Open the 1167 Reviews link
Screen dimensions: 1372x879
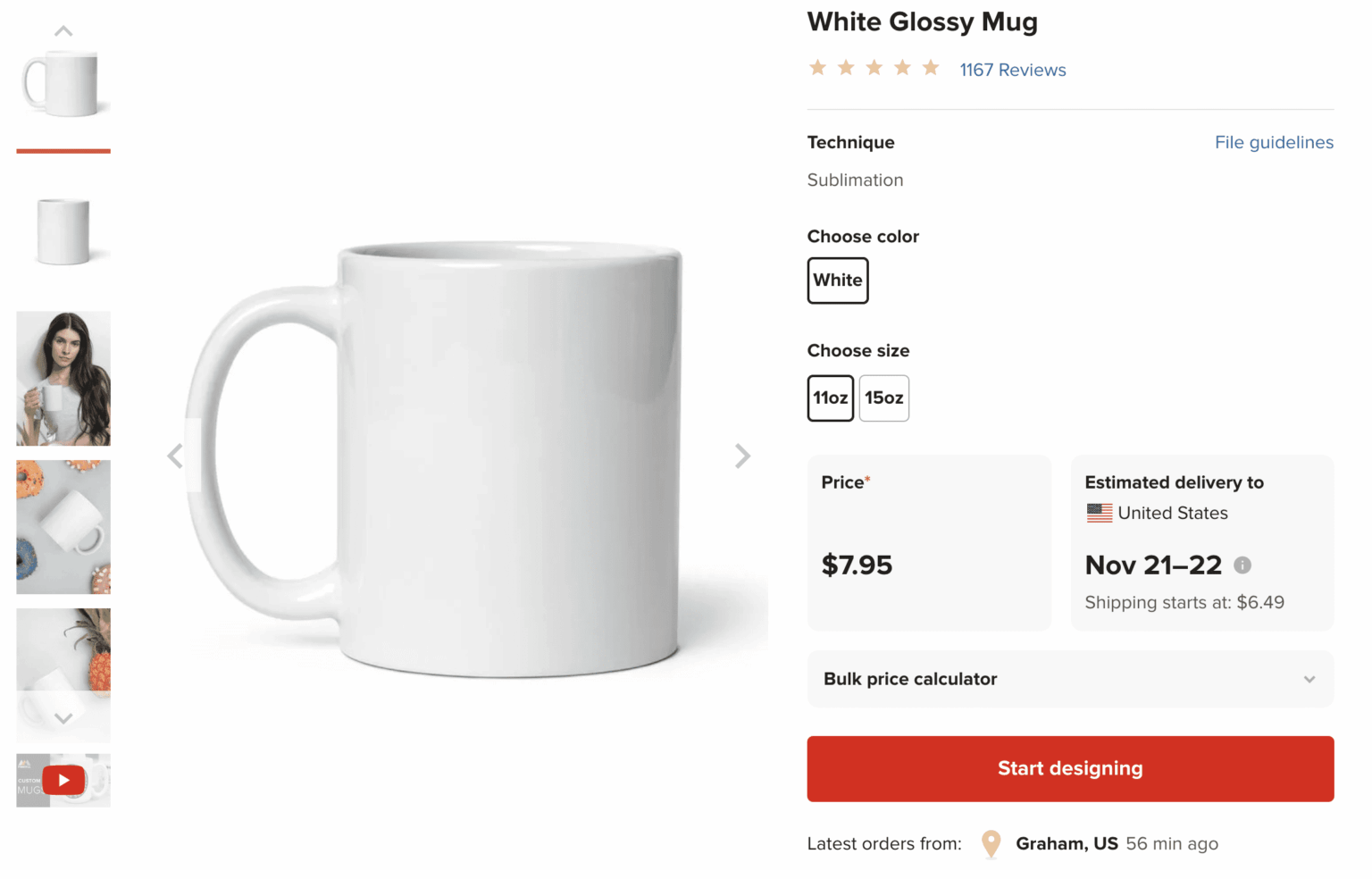point(1012,70)
